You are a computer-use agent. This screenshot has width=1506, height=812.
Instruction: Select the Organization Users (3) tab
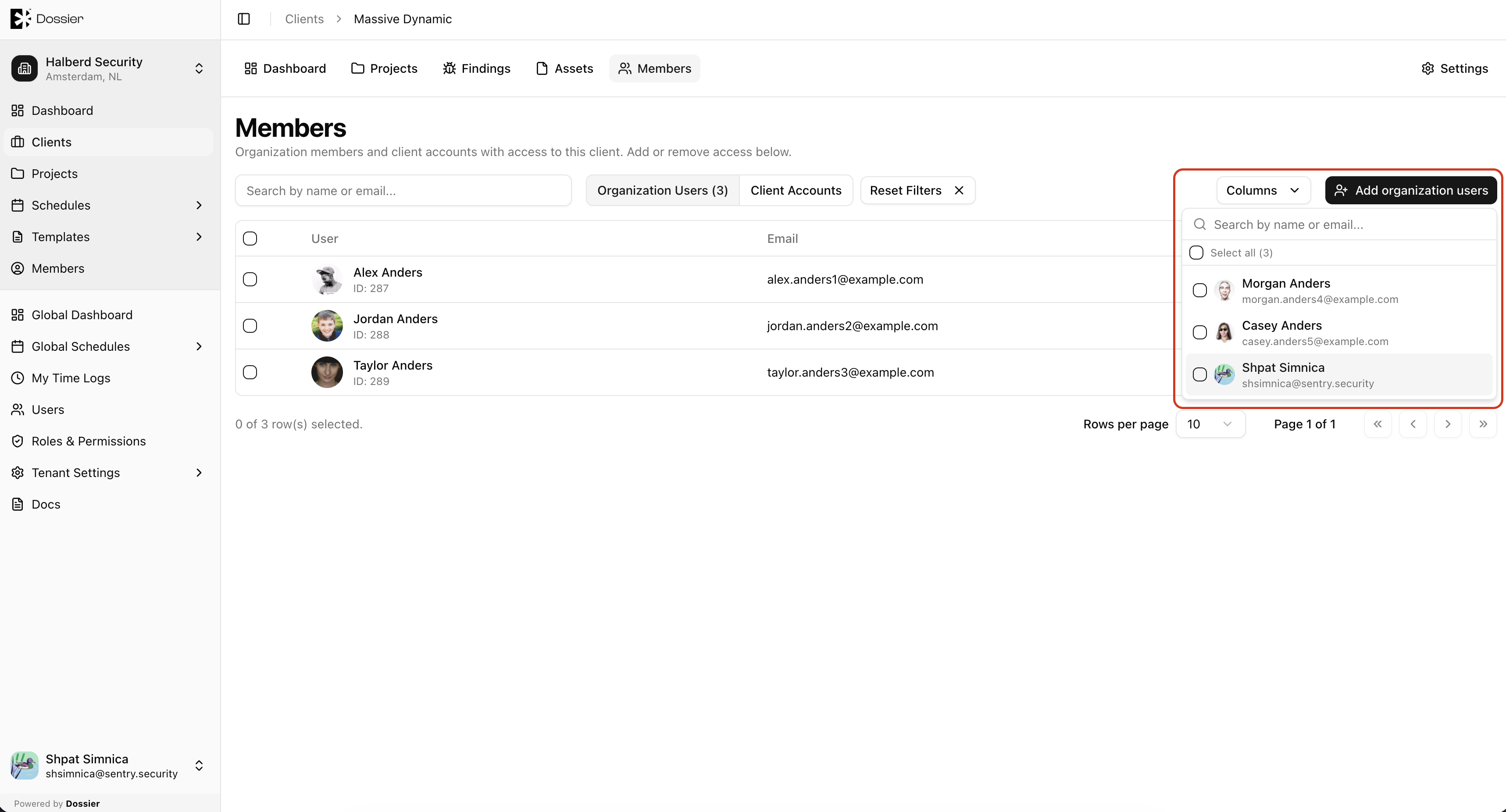pyautogui.click(x=662, y=190)
